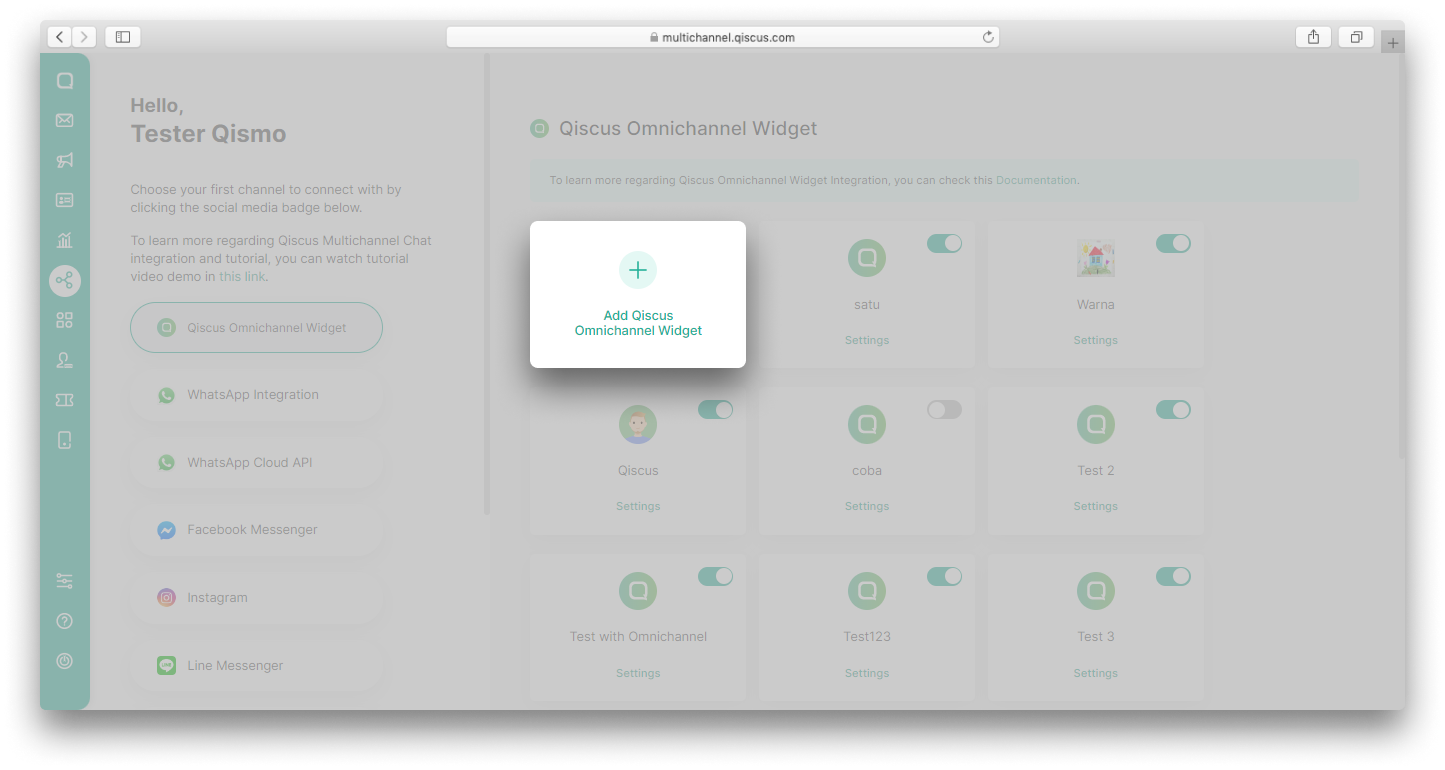Open Settings for Warna widget
1445x770 pixels.
(x=1096, y=340)
